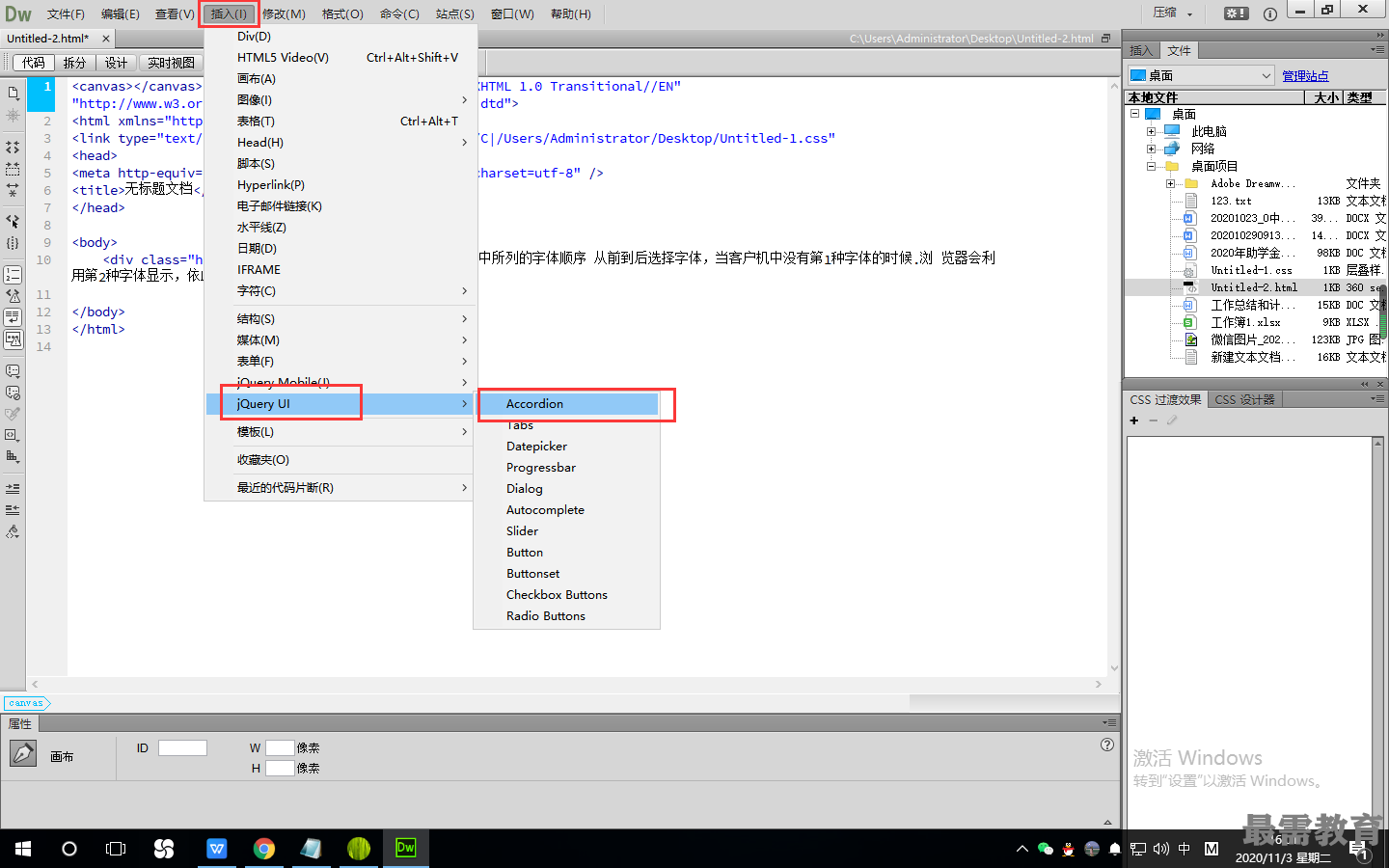Click the H height input field
Screen dimensions: 1389x868
click(280, 768)
